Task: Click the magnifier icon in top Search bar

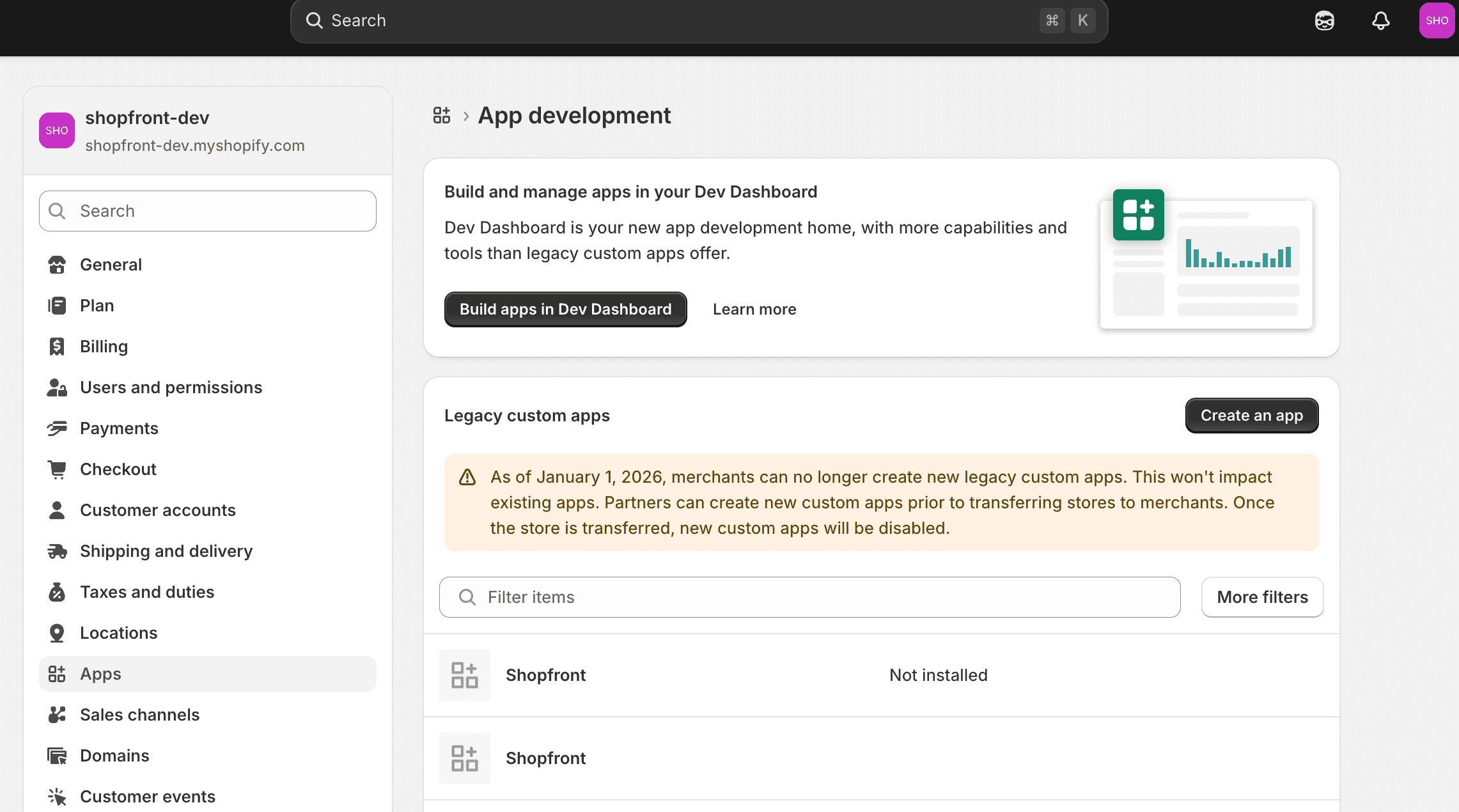Action: click(314, 20)
